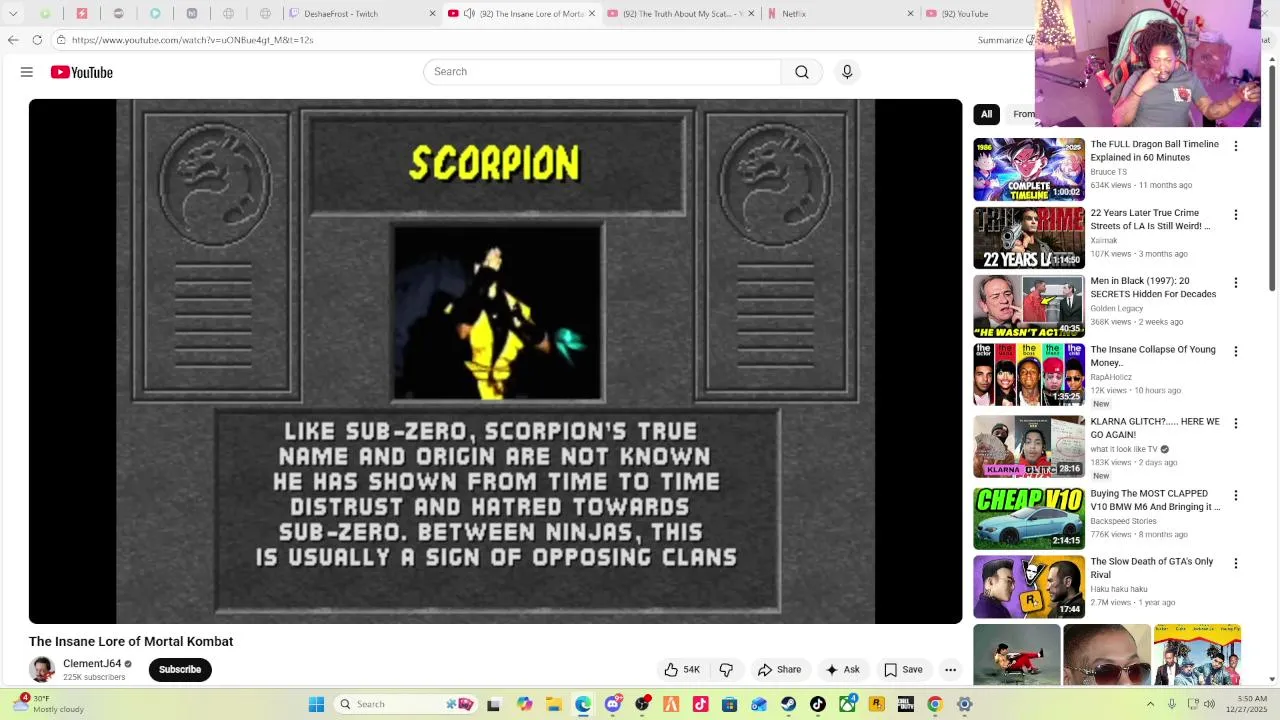Mute tab via speaker icon on tab
The image size is (1280, 720).
pos(469,14)
